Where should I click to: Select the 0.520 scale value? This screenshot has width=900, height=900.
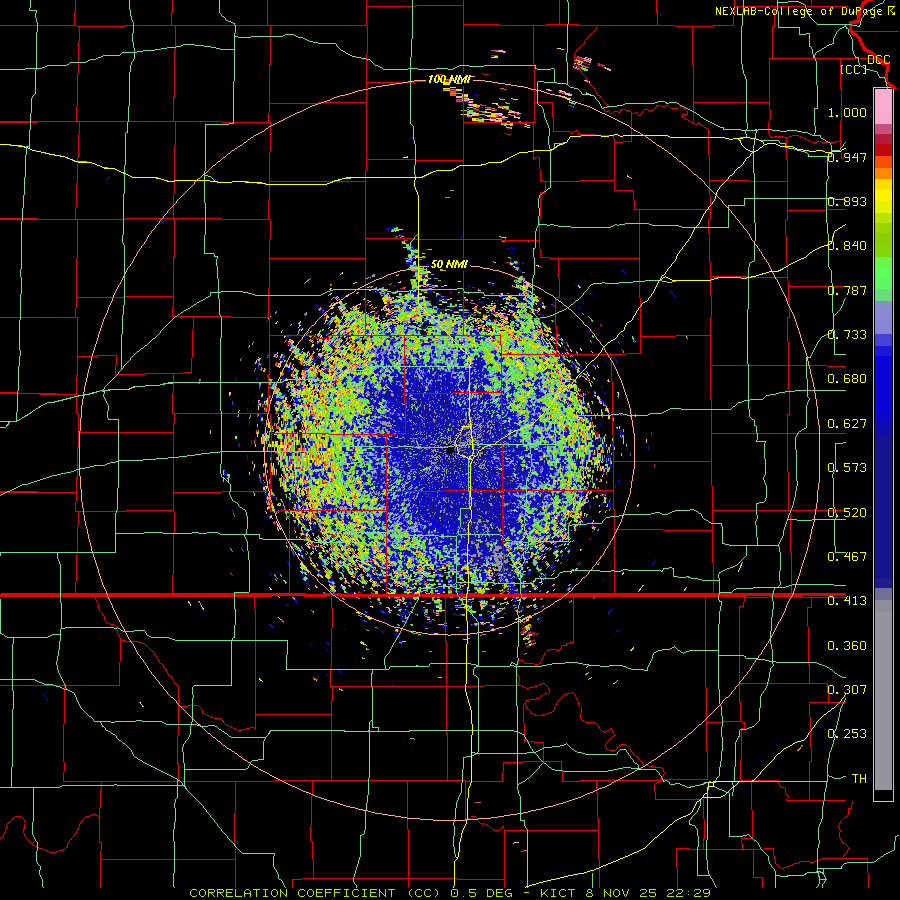847,513
